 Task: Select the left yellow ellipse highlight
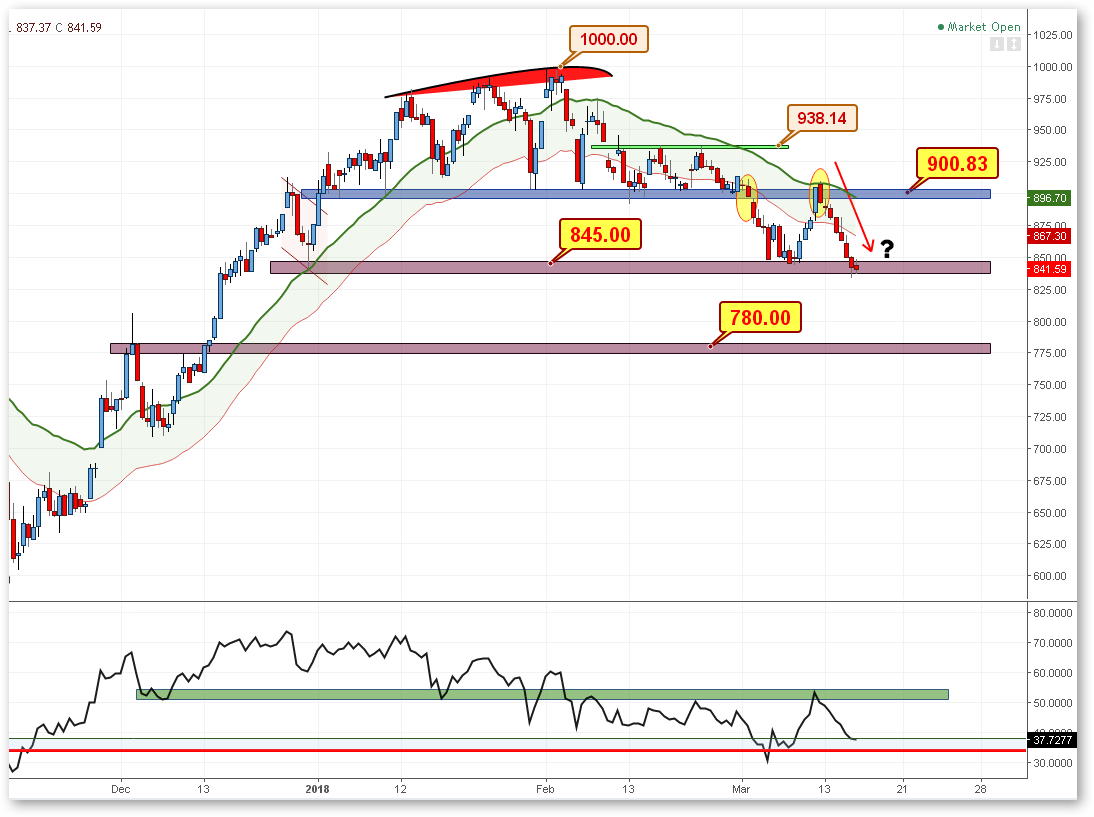click(747, 197)
